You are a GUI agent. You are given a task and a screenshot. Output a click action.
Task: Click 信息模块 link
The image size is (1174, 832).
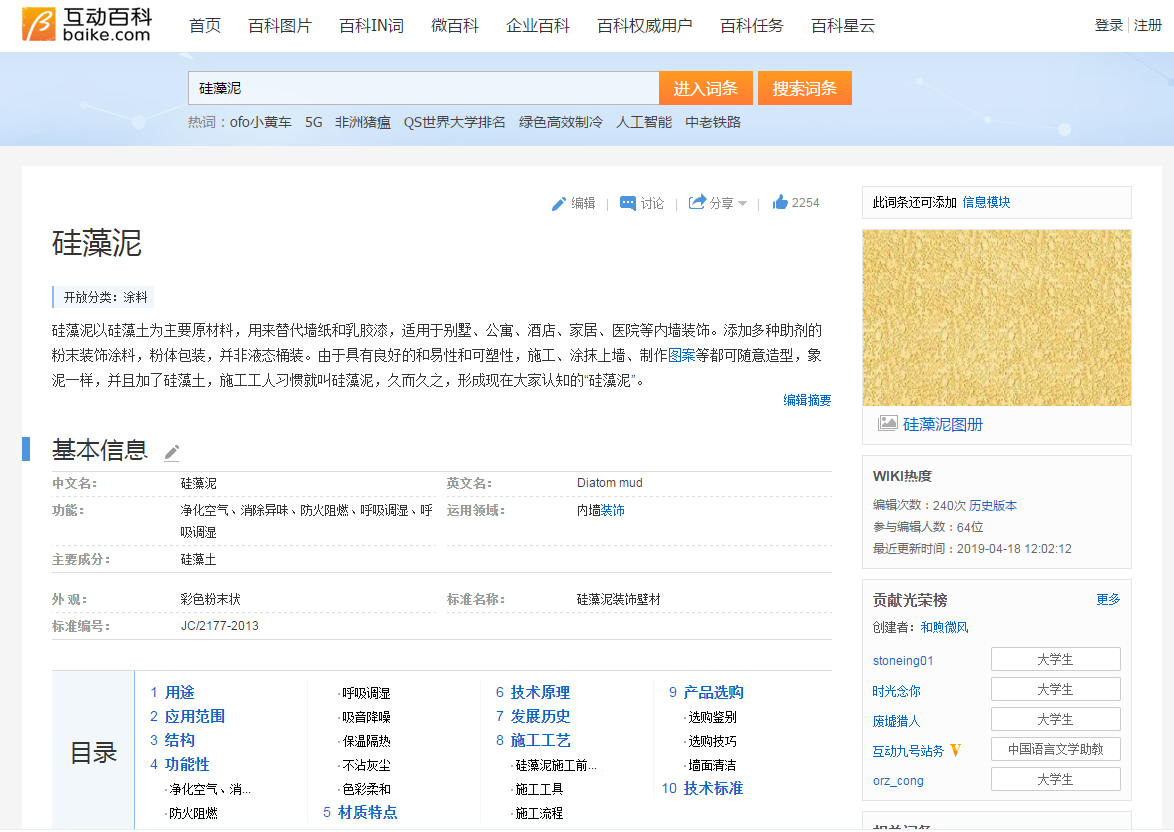tap(986, 202)
